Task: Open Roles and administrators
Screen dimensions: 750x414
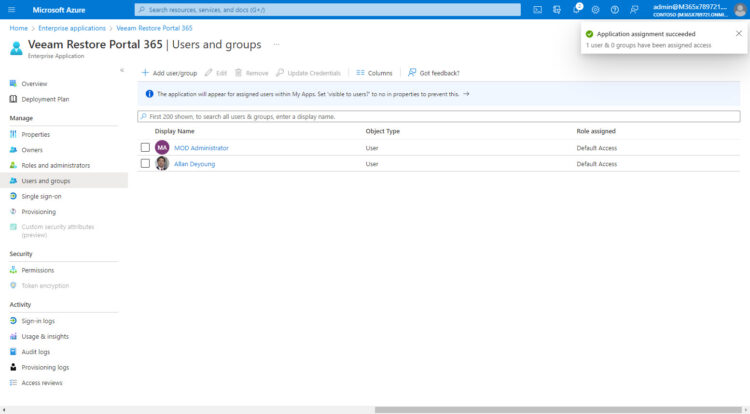Action: [55, 165]
